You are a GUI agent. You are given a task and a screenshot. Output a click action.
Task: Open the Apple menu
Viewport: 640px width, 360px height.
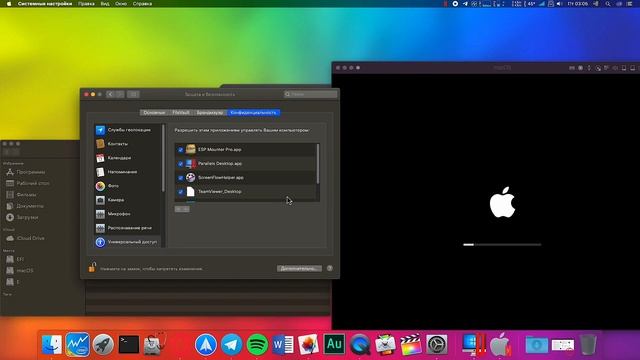tap(9, 4)
